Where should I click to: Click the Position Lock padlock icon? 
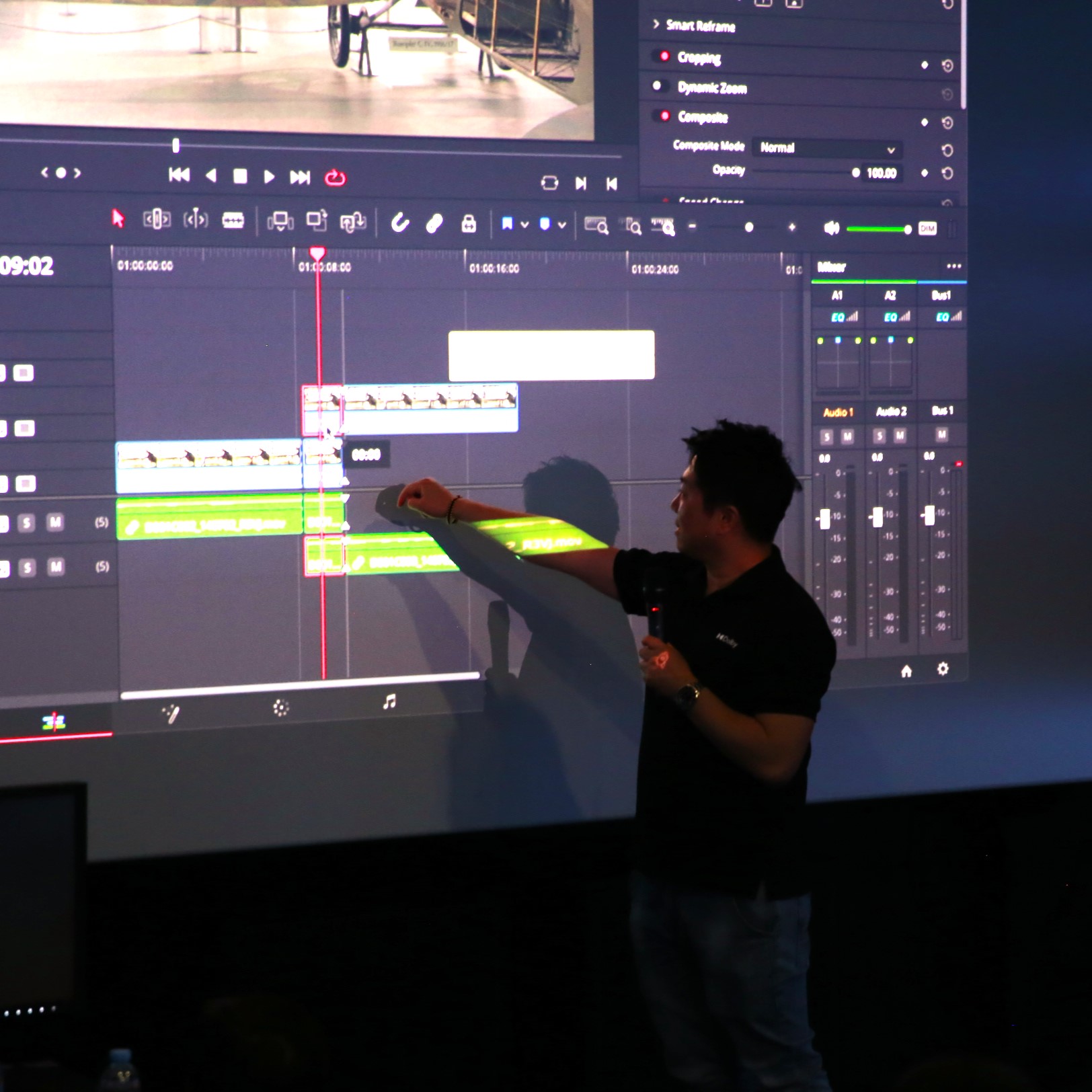(469, 224)
